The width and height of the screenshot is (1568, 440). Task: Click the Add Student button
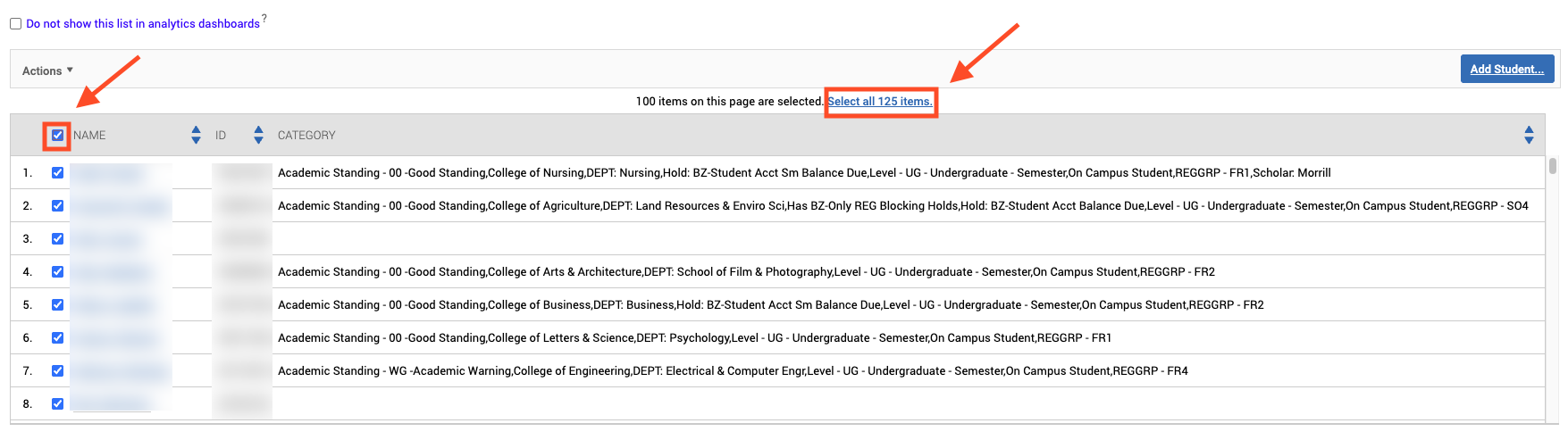pyautogui.click(x=1507, y=69)
